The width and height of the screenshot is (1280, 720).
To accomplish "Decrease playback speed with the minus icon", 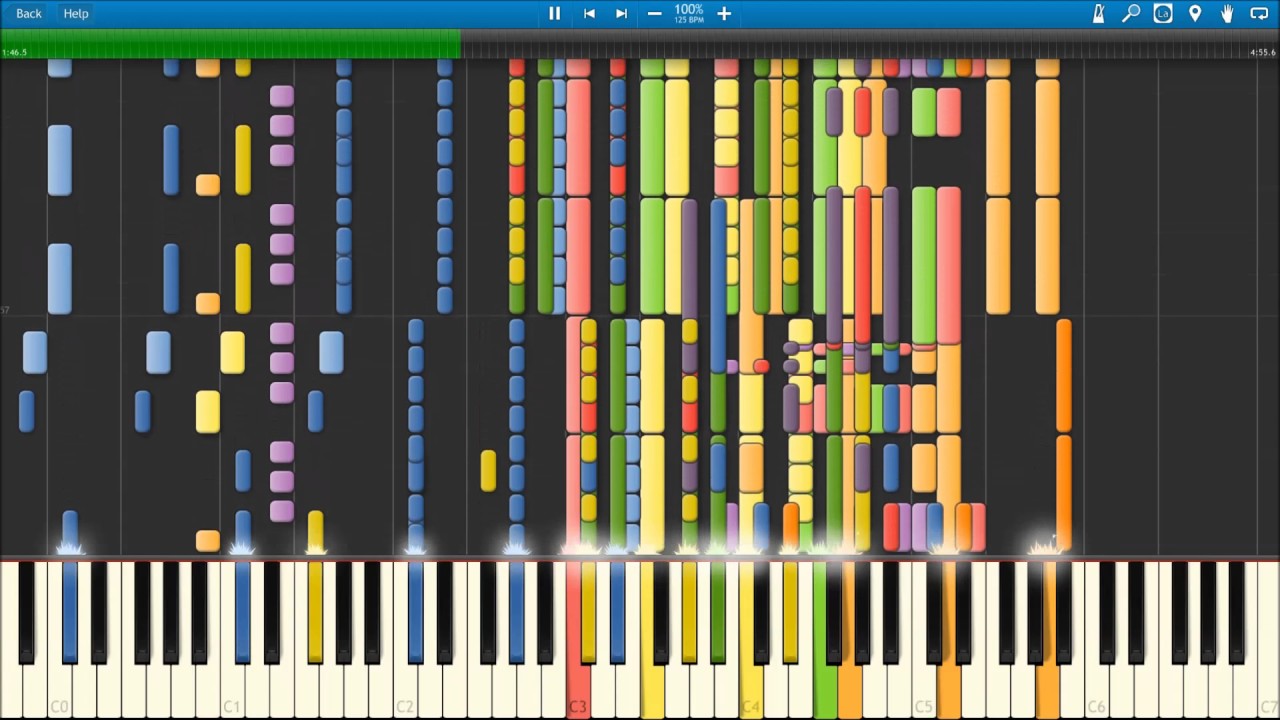I will coord(654,13).
